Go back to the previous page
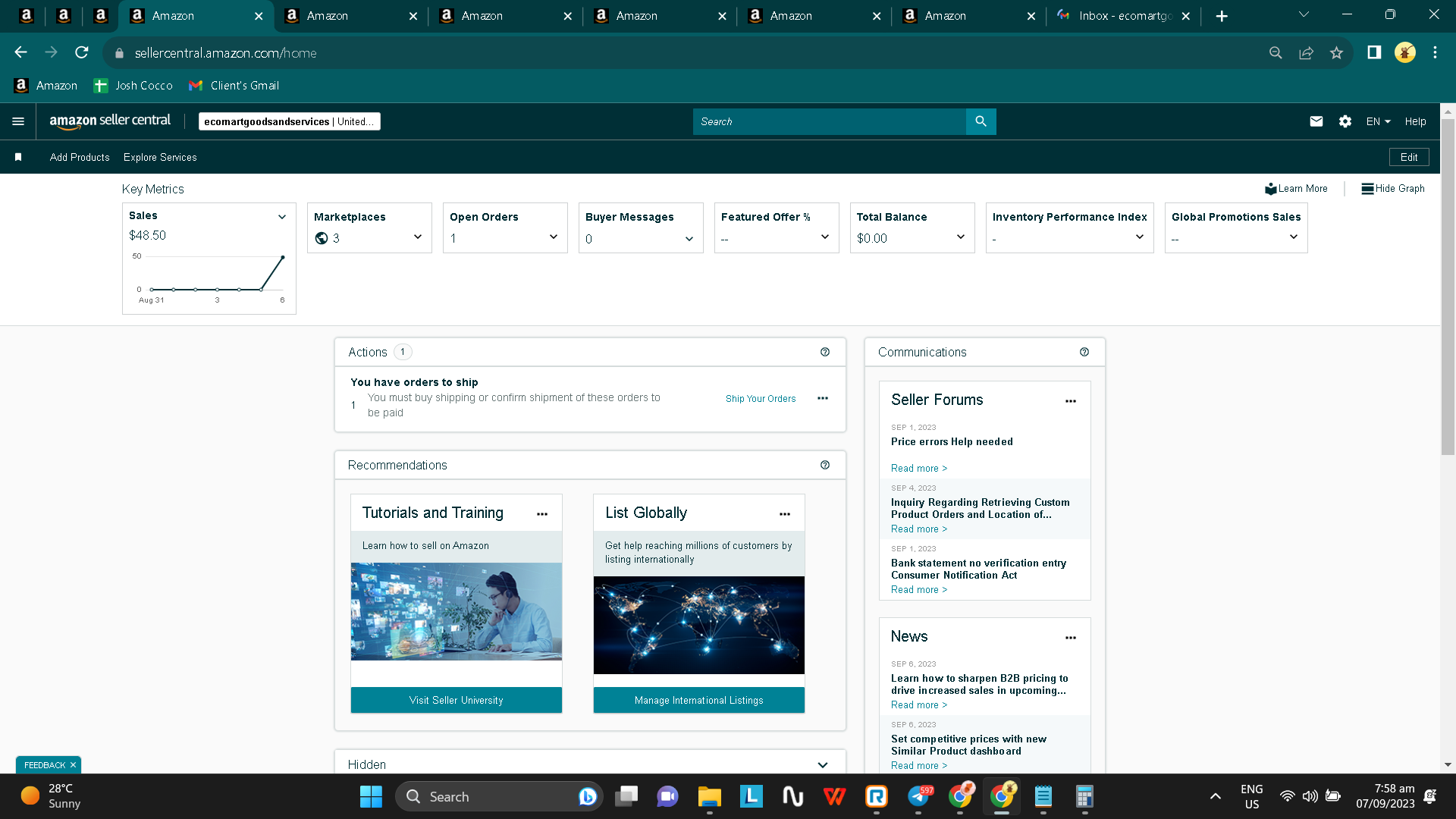 tap(21, 52)
